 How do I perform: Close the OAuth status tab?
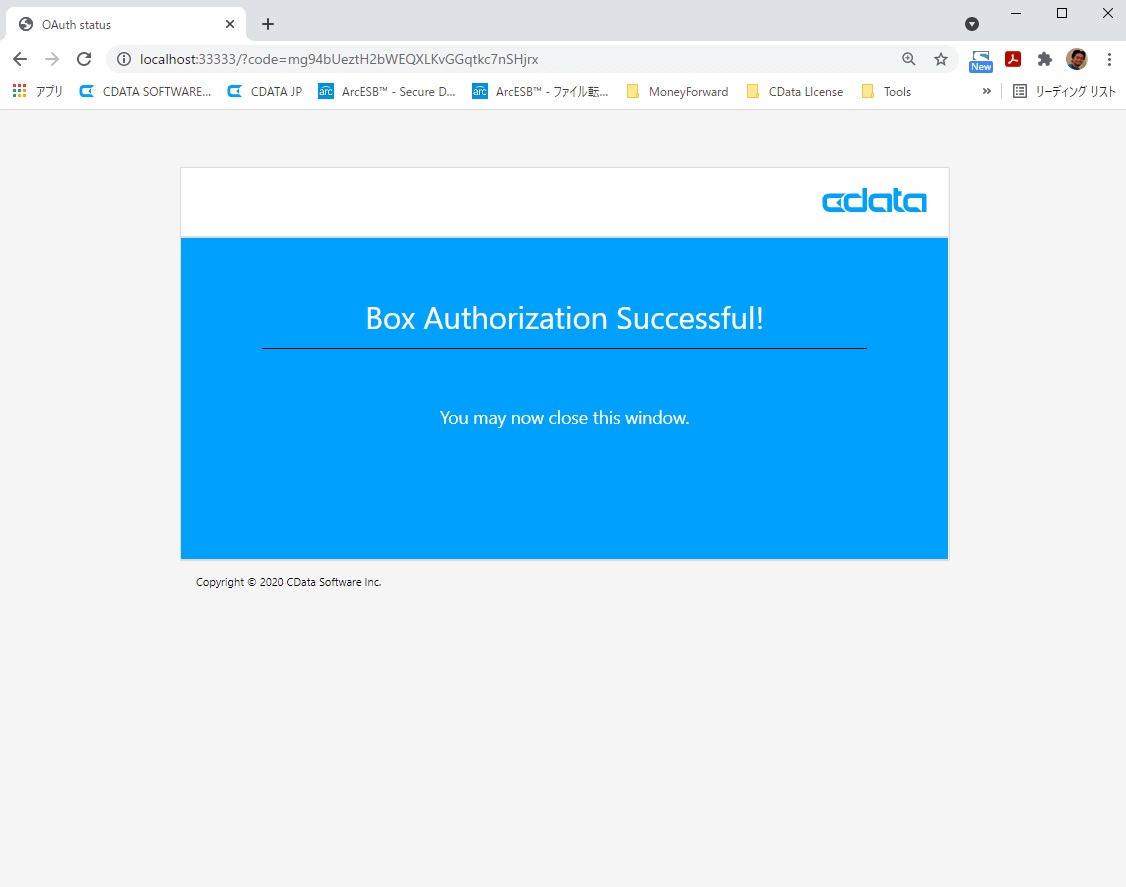(230, 24)
